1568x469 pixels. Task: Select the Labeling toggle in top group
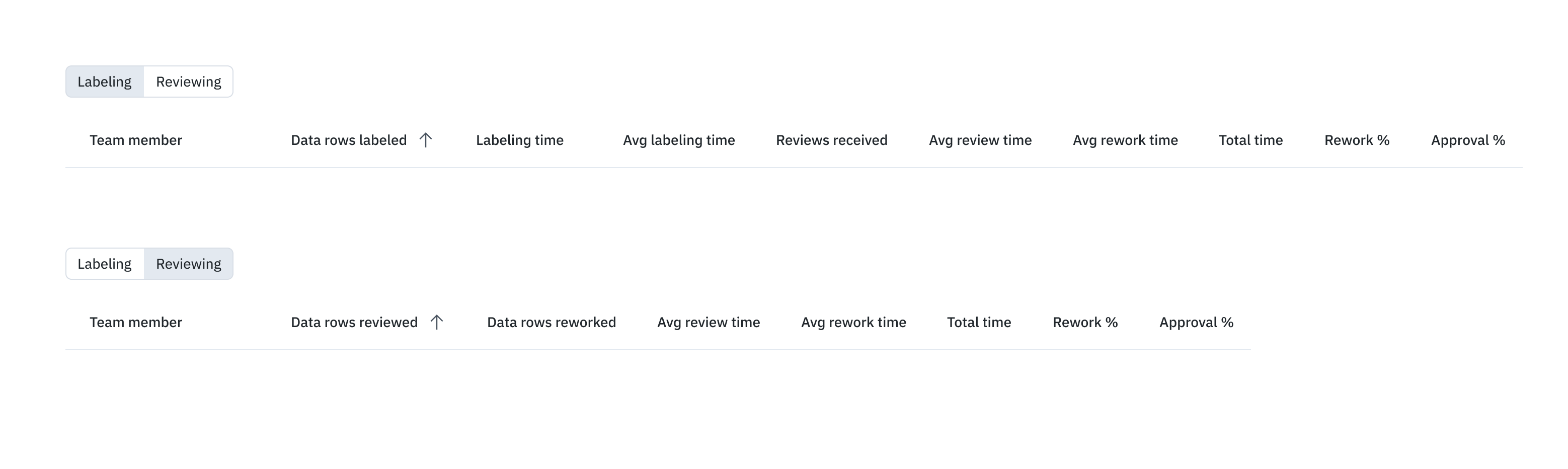coord(105,82)
